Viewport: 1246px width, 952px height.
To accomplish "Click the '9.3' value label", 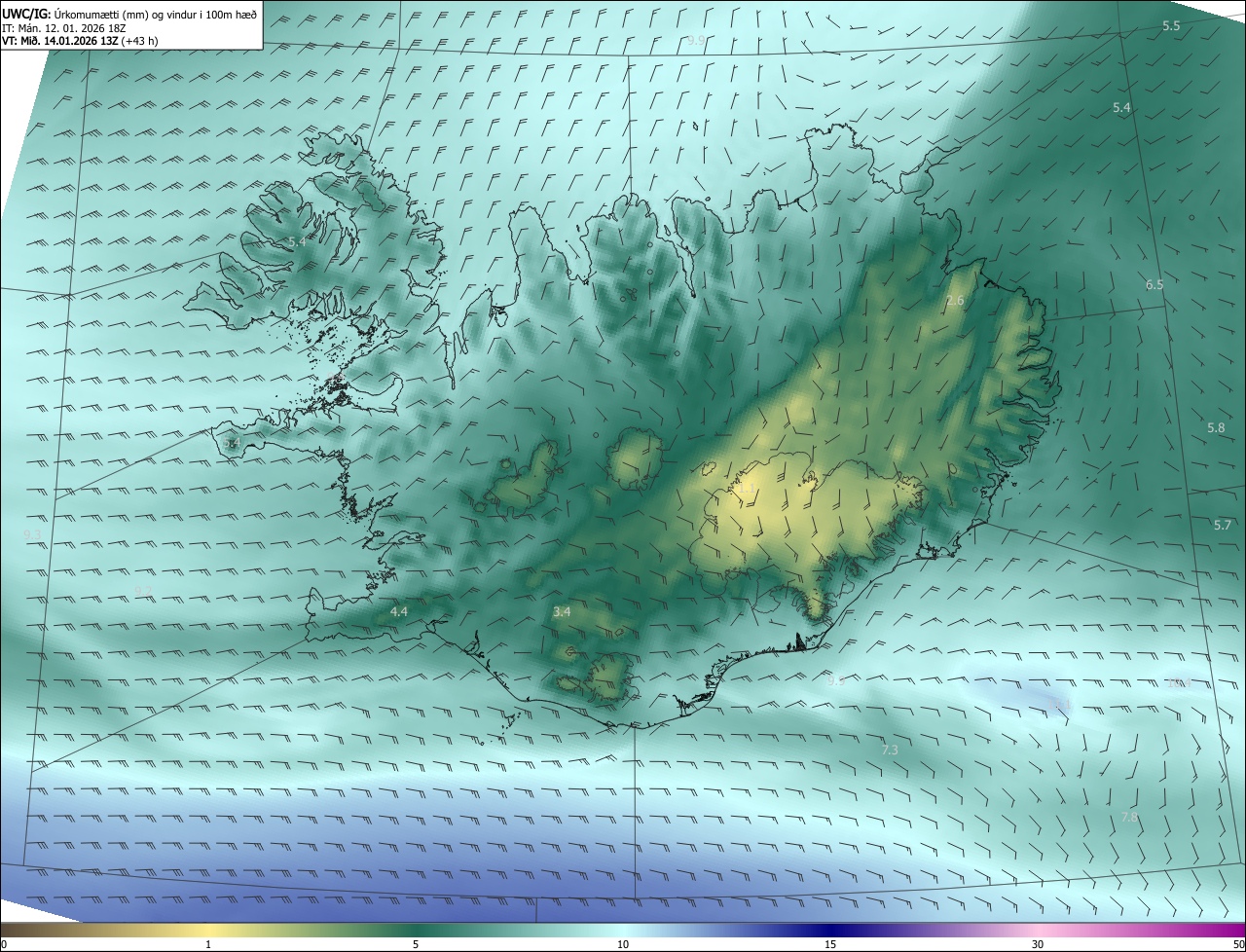I will click(32, 534).
